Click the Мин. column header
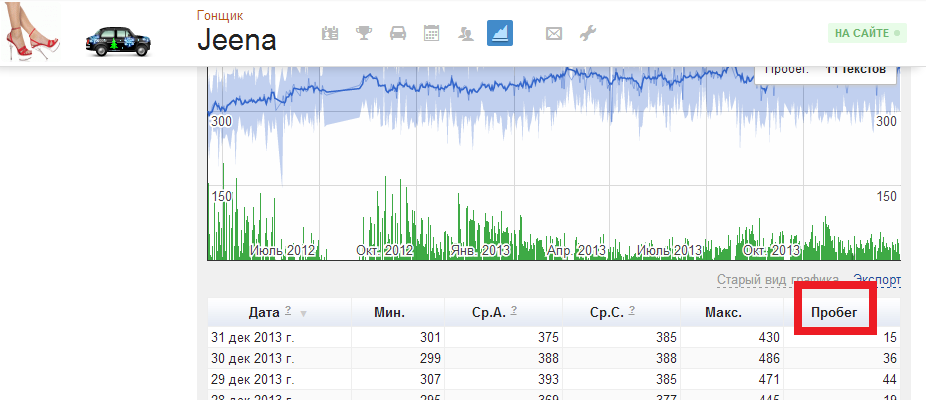The image size is (926, 400). point(388,313)
